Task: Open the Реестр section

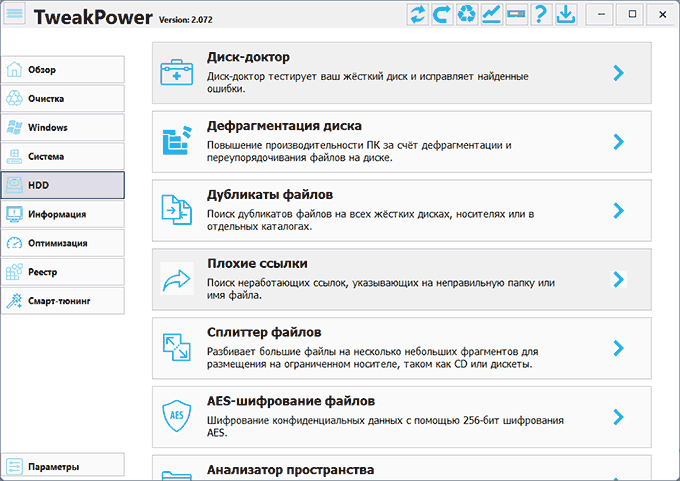Action: click(63, 272)
